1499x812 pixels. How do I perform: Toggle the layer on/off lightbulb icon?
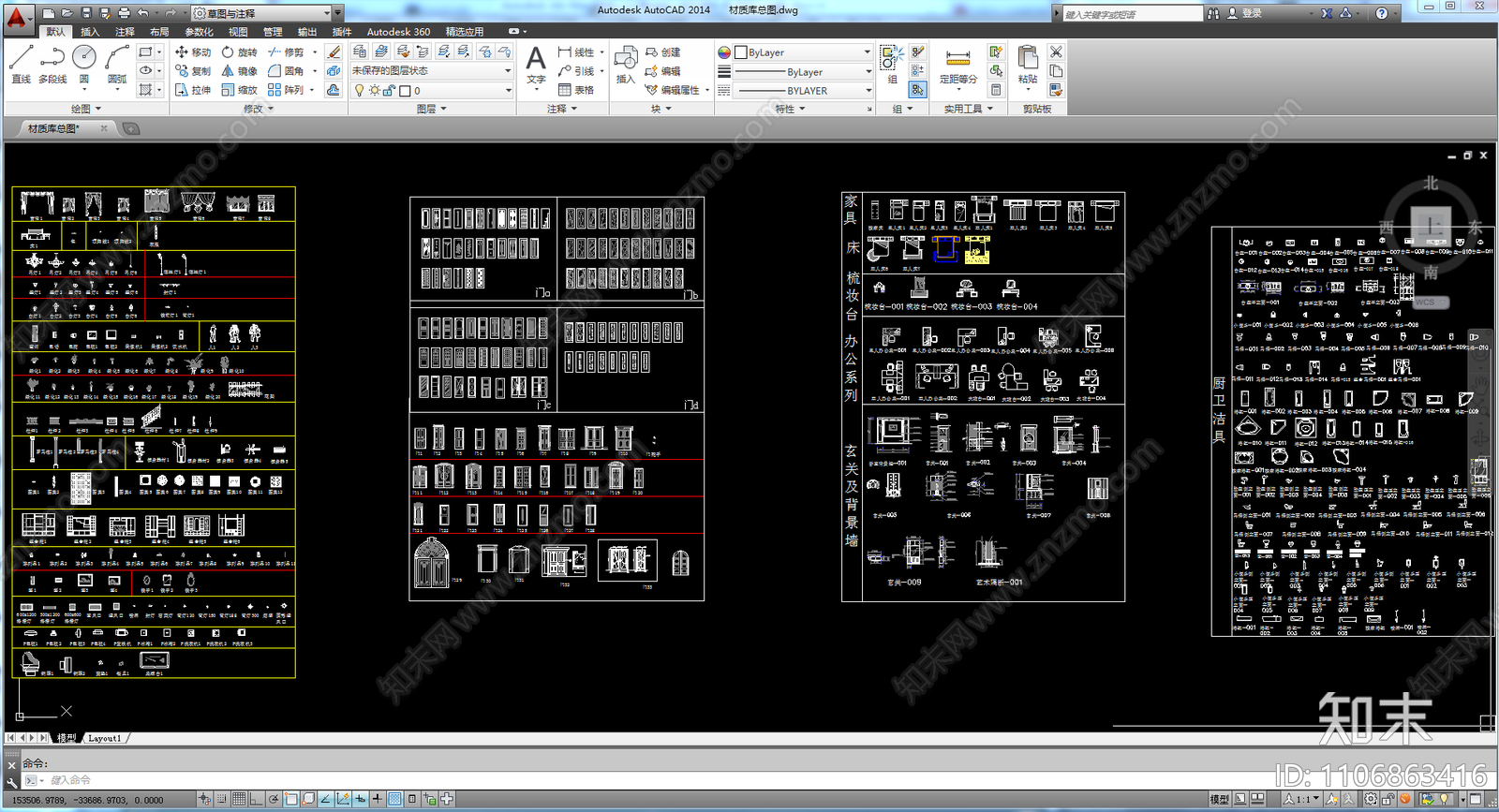[x=359, y=91]
